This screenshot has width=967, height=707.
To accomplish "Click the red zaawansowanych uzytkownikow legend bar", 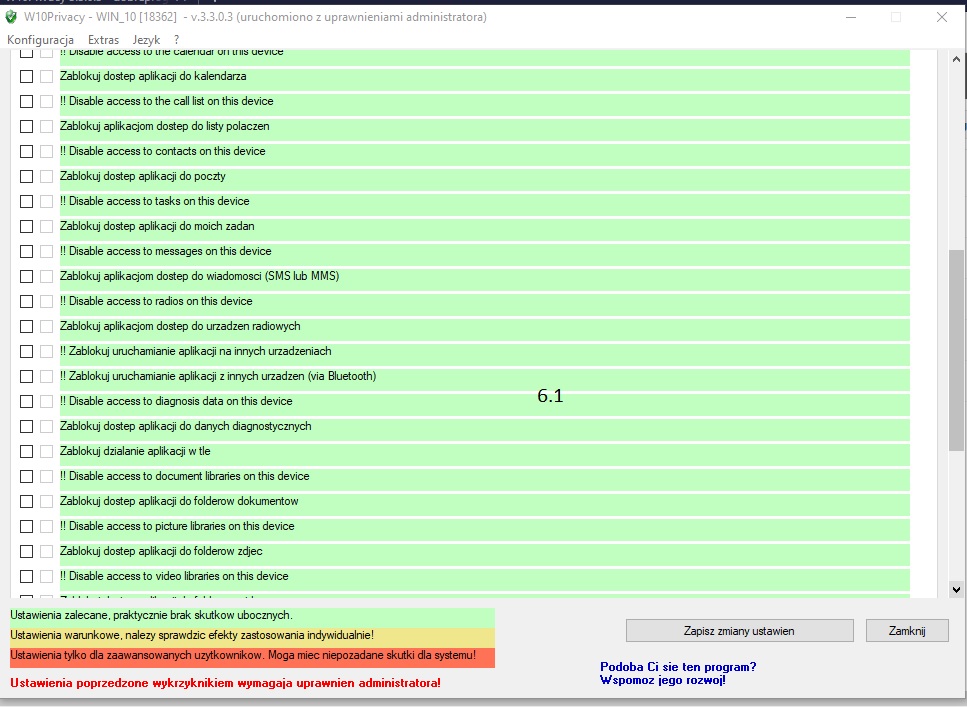I will 252,656.
